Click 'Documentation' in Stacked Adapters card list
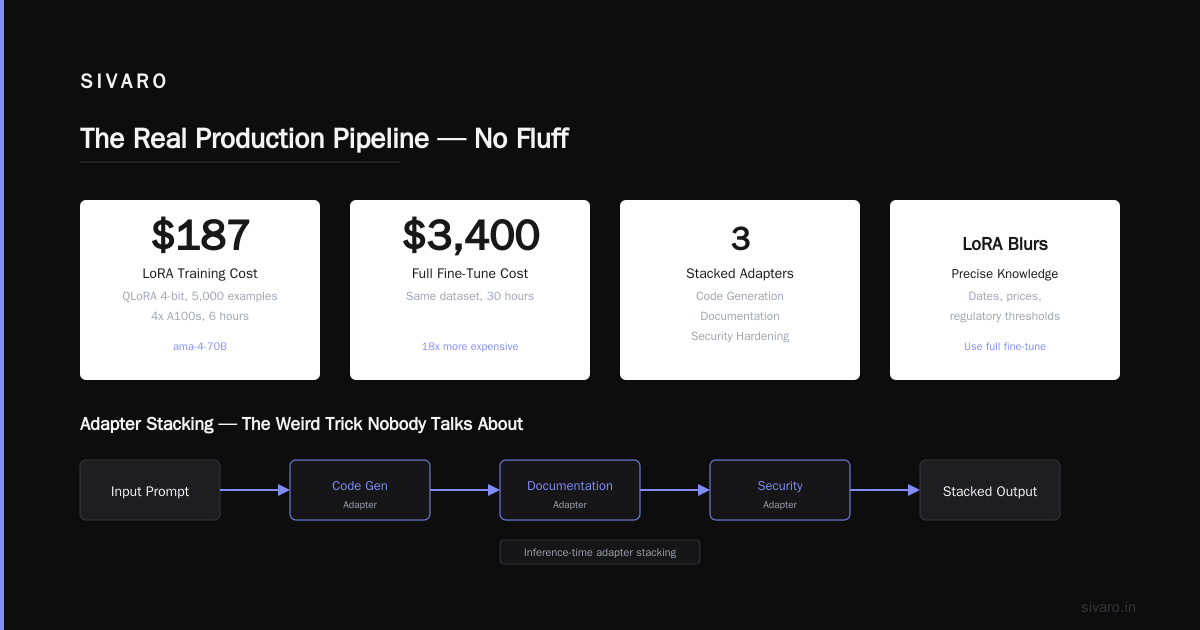1200x630 pixels. coord(740,316)
